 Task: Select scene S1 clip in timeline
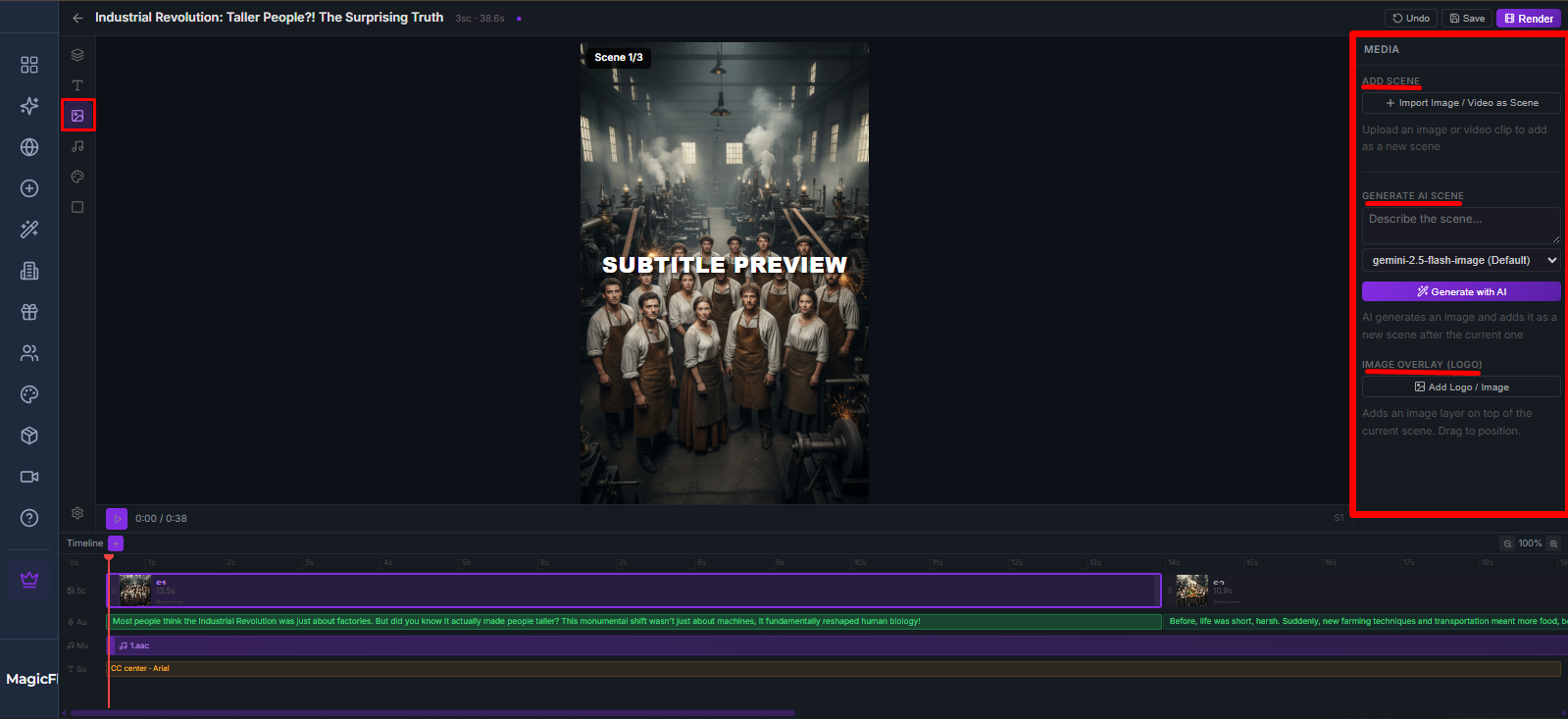[x=634, y=591]
